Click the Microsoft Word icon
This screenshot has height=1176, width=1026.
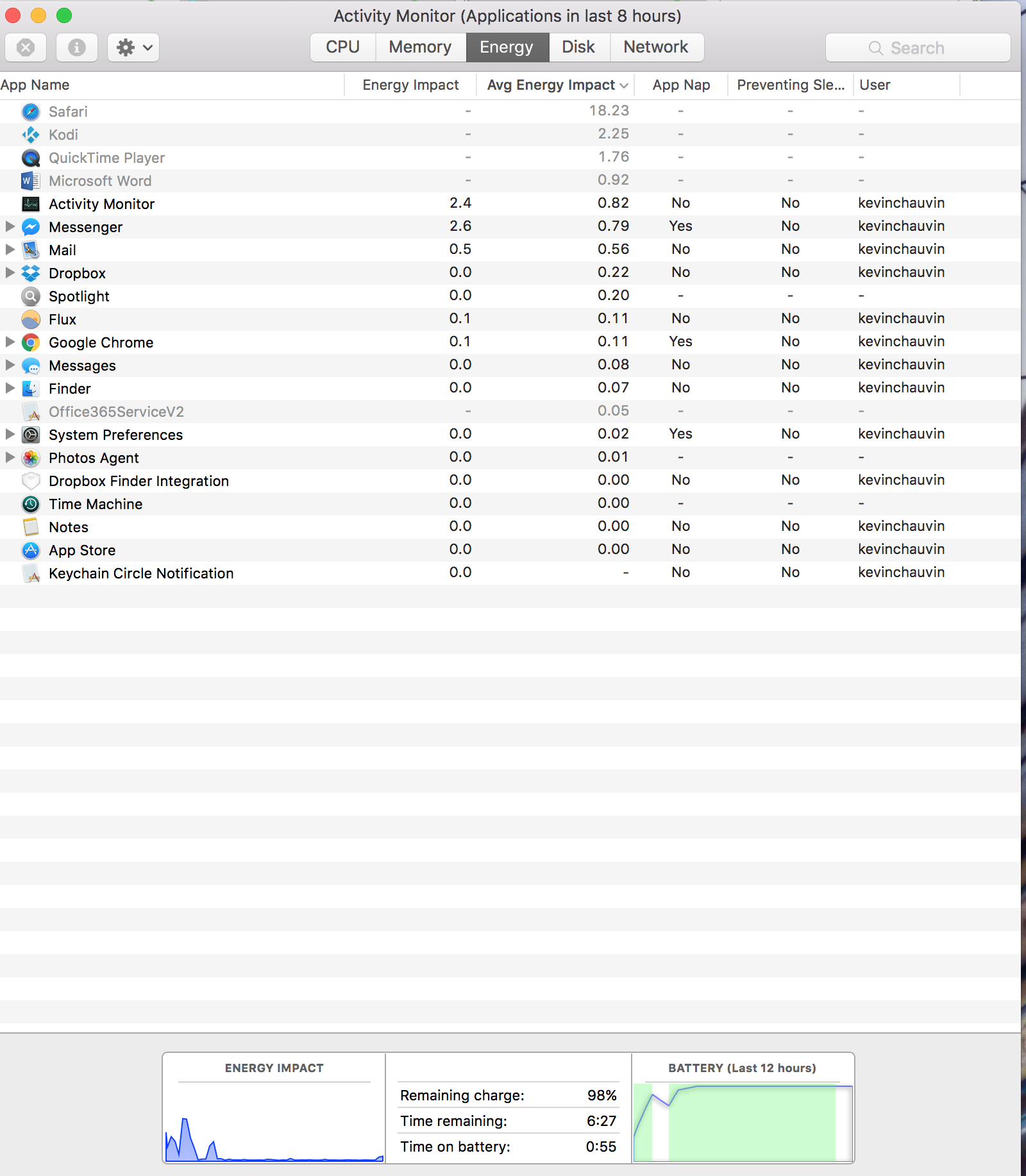(x=31, y=181)
